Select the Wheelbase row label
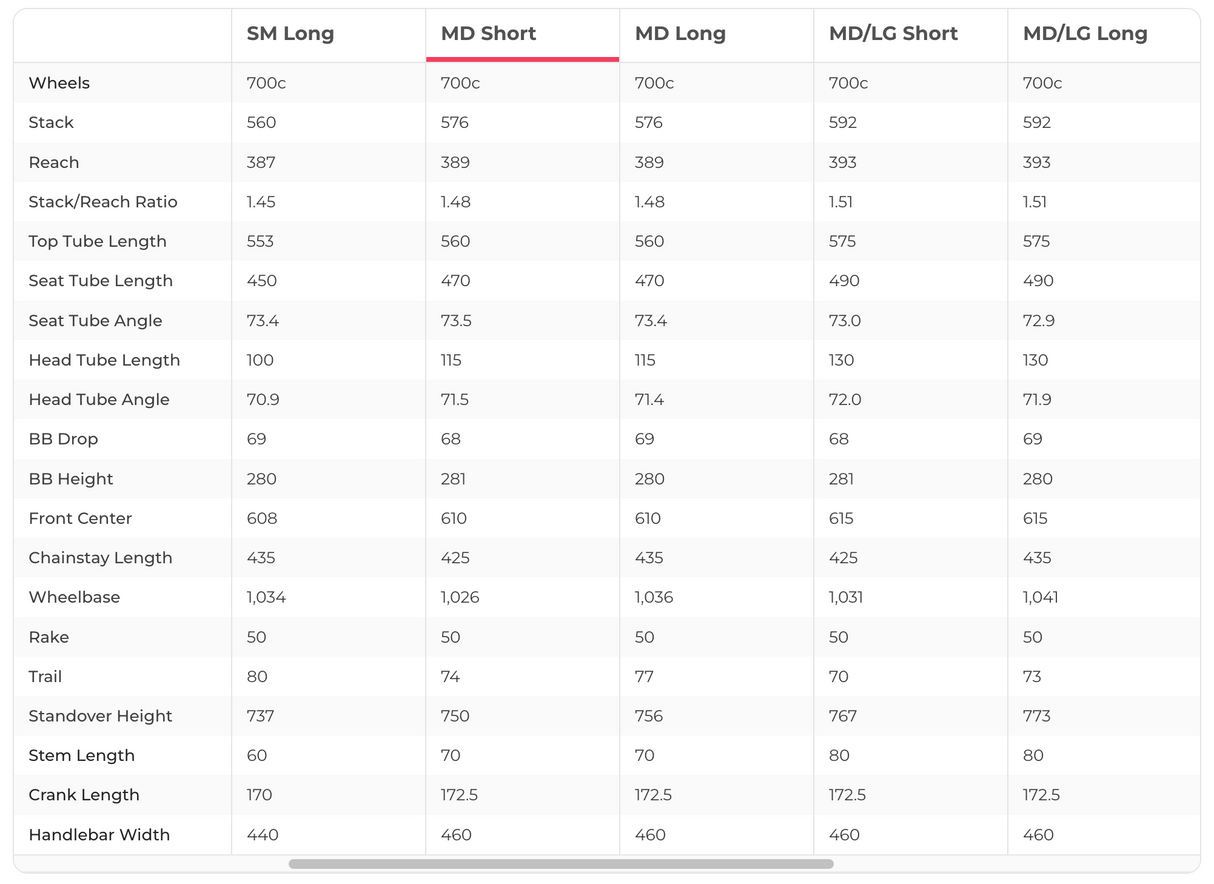Viewport: 1214px width, 884px height. (x=74, y=597)
